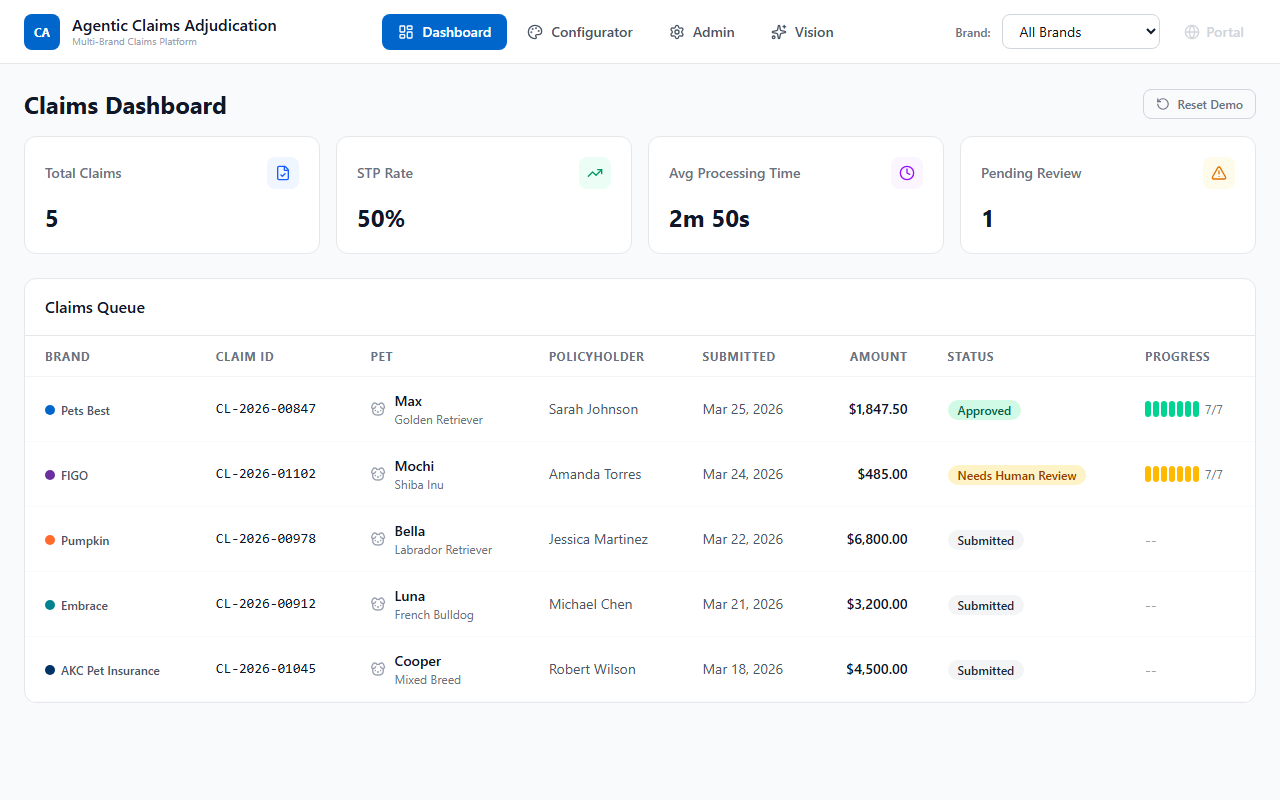
Task: Click the globe icon beside Portal
Action: 1191,32
